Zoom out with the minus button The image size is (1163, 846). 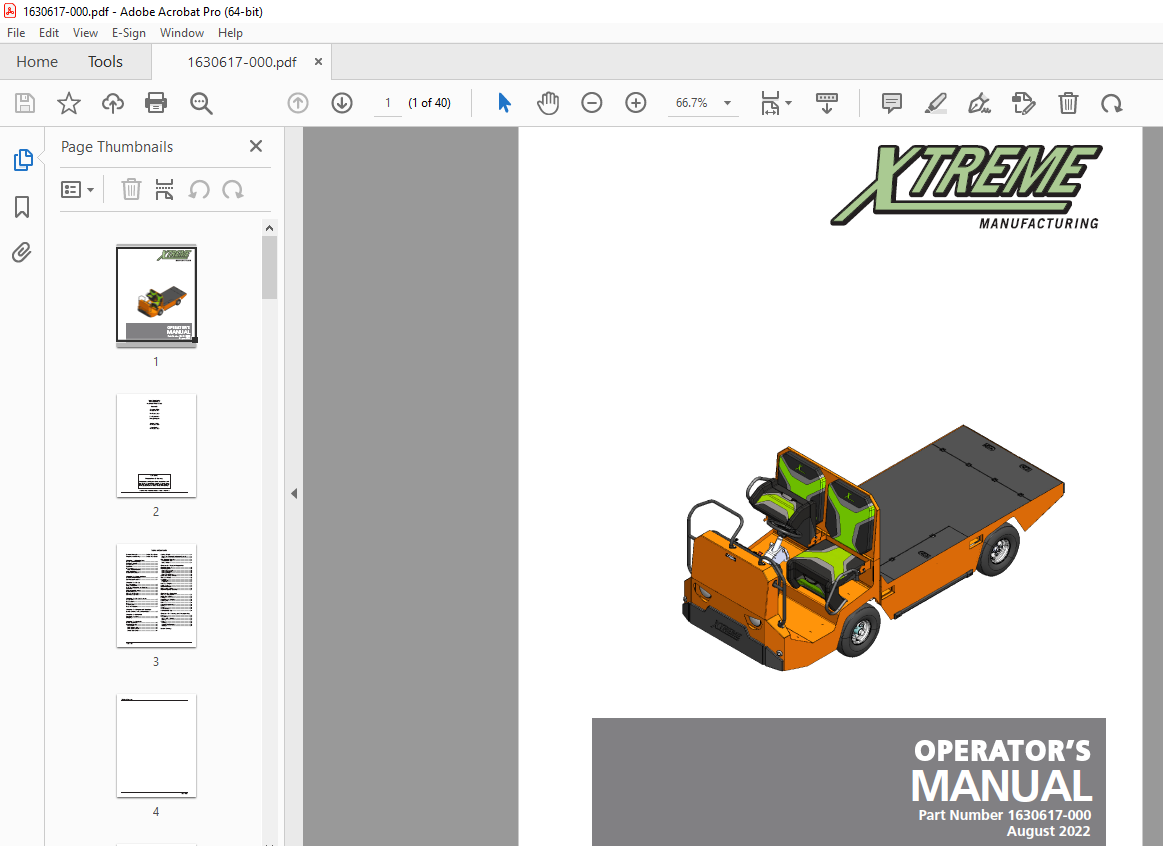click(592, 103)
